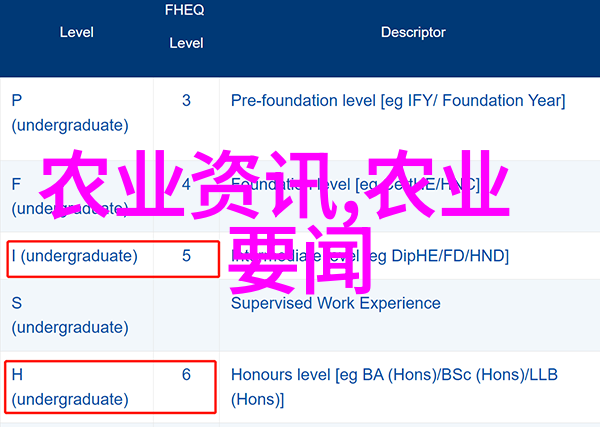The image size is (600, 427).
Task: Select the I (undergraduate) highlighted cell
Action: (74, 256)
